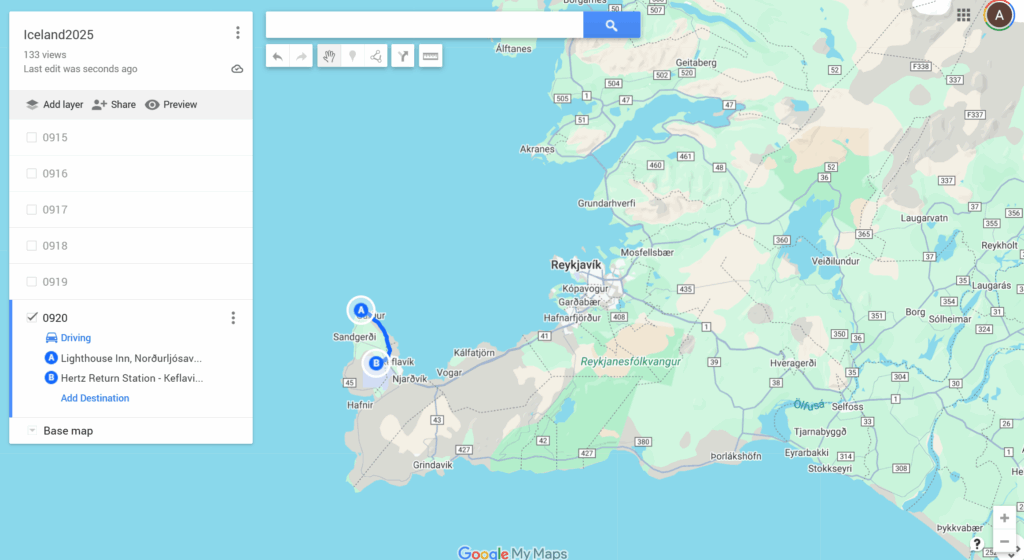Click the 0917 layer name
The image size is (1024, 560).
[55, 210]
